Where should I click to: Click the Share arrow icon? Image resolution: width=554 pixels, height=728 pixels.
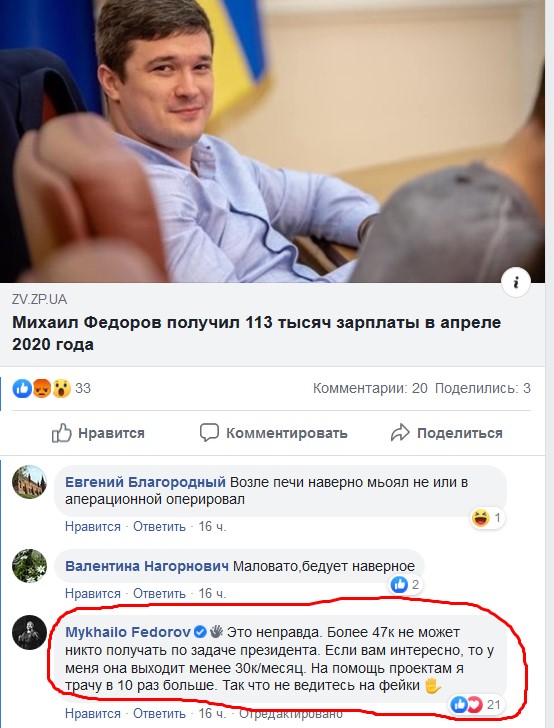400,433
